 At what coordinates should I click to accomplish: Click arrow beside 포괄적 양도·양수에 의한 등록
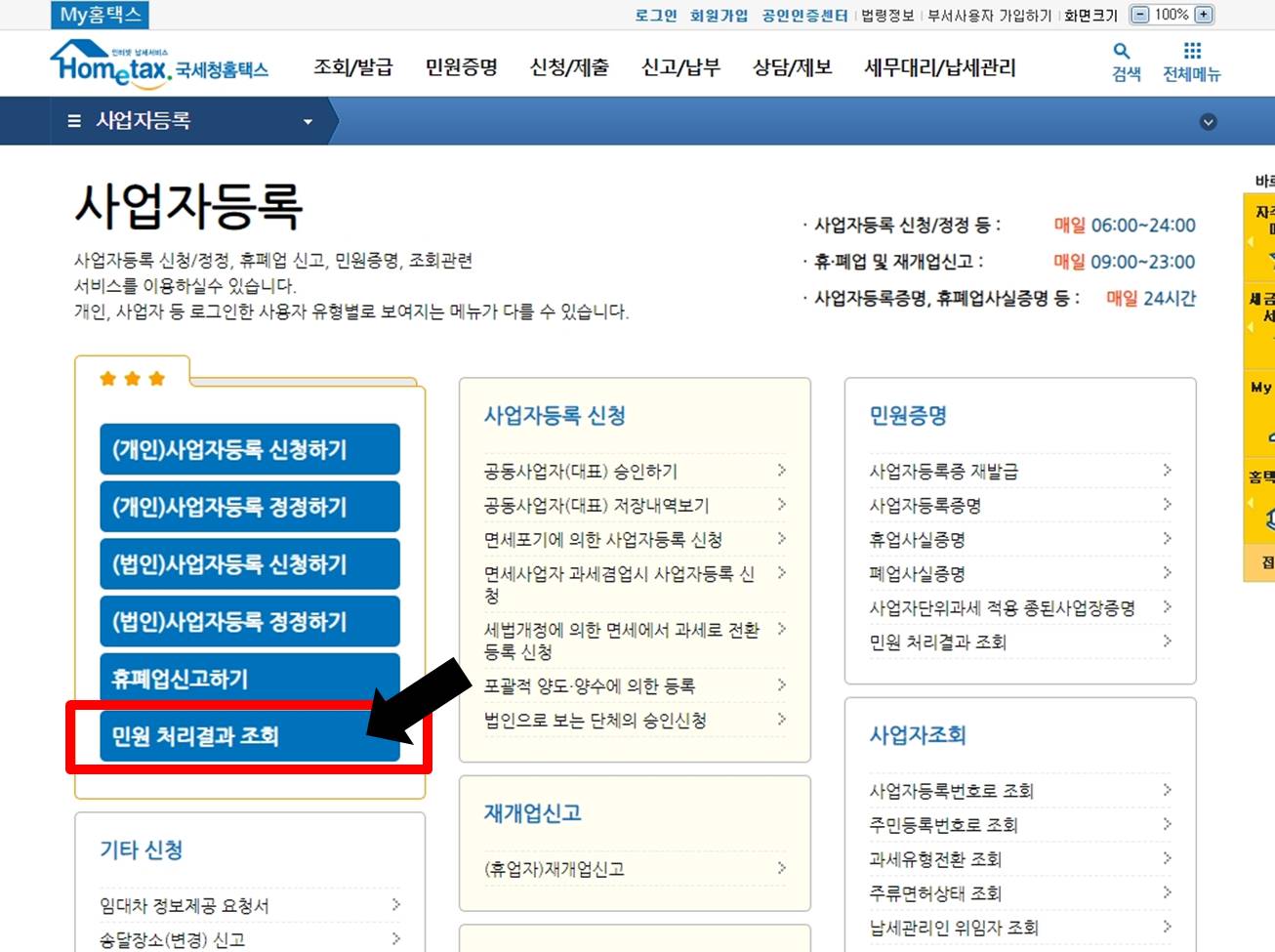click(x=782, y=685)
